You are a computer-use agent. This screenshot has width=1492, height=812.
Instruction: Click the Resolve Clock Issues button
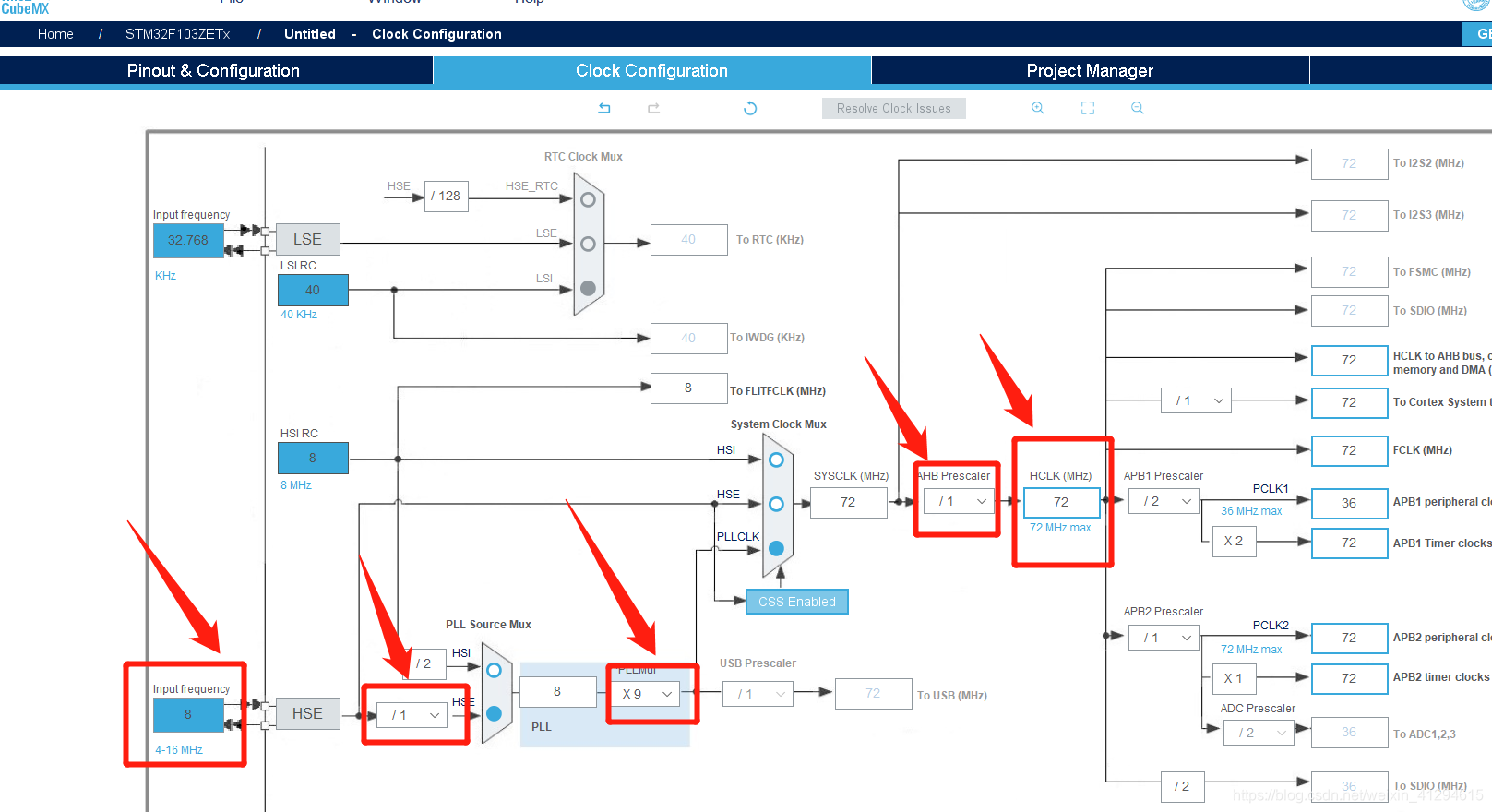(x=893, y=108)
